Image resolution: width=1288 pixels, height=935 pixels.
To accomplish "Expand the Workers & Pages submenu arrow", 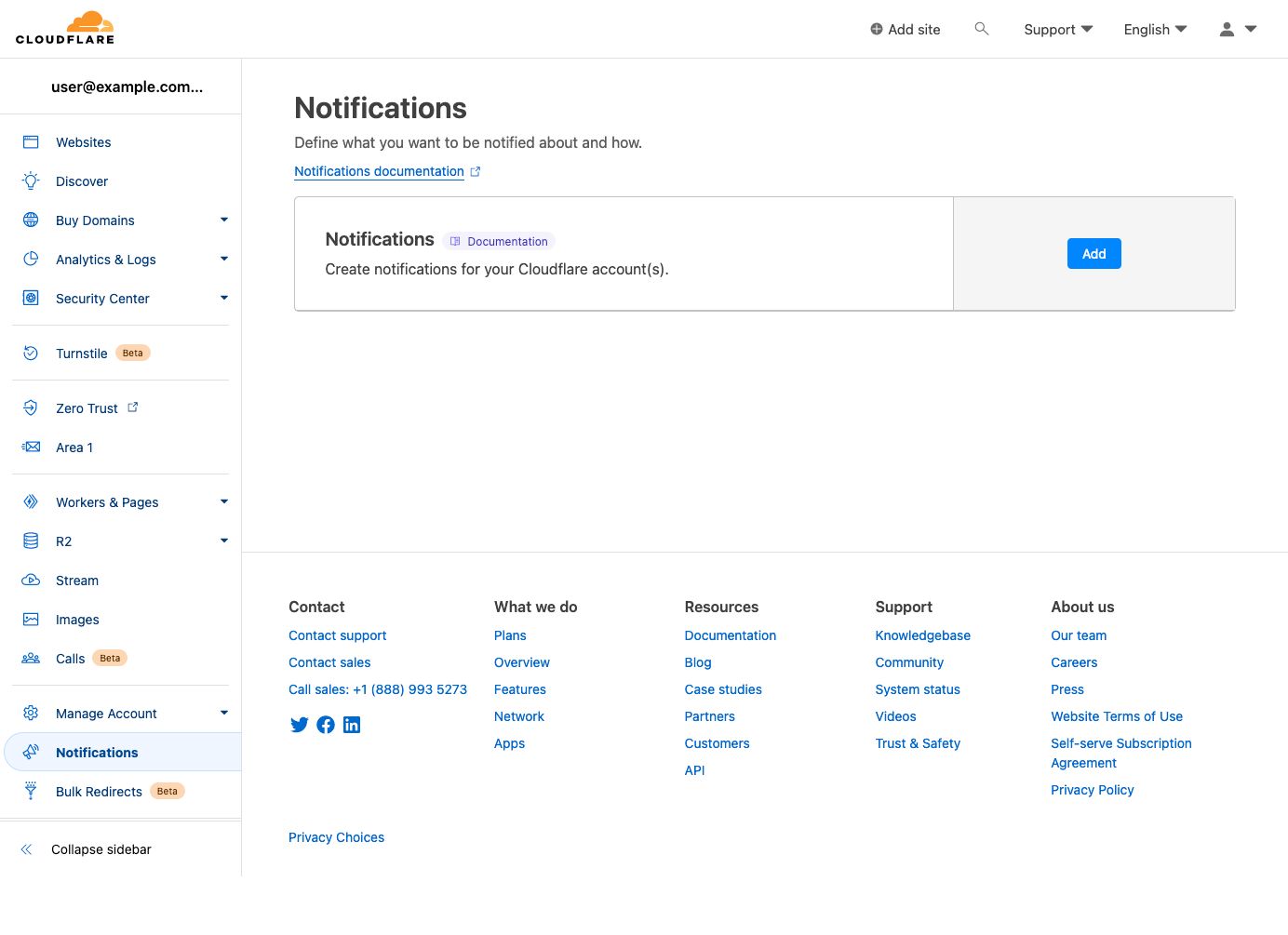I will (x=224, y=501).
